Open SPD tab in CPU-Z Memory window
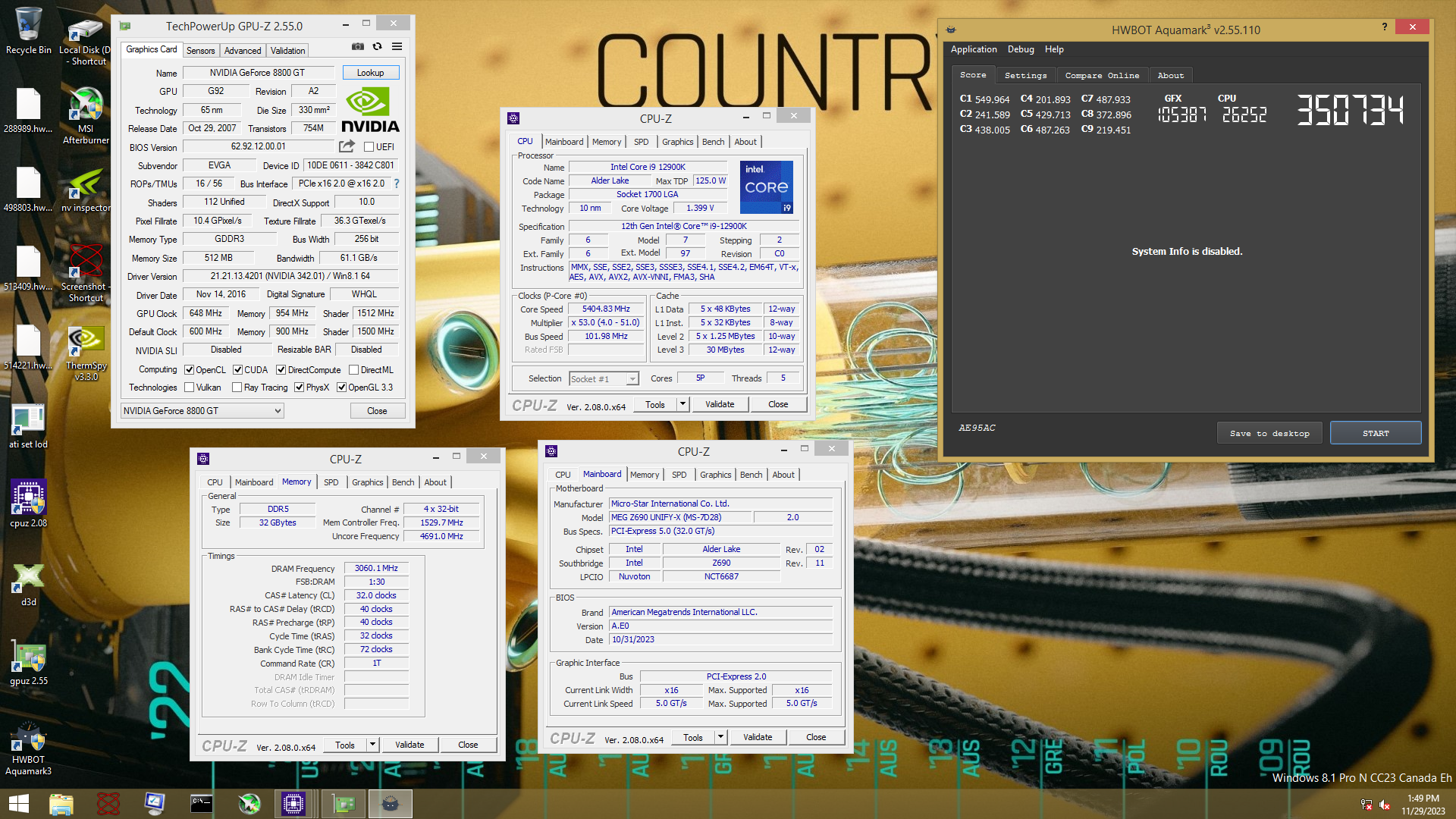Viewport: 1456px width, 819px height. click(331, 482)
